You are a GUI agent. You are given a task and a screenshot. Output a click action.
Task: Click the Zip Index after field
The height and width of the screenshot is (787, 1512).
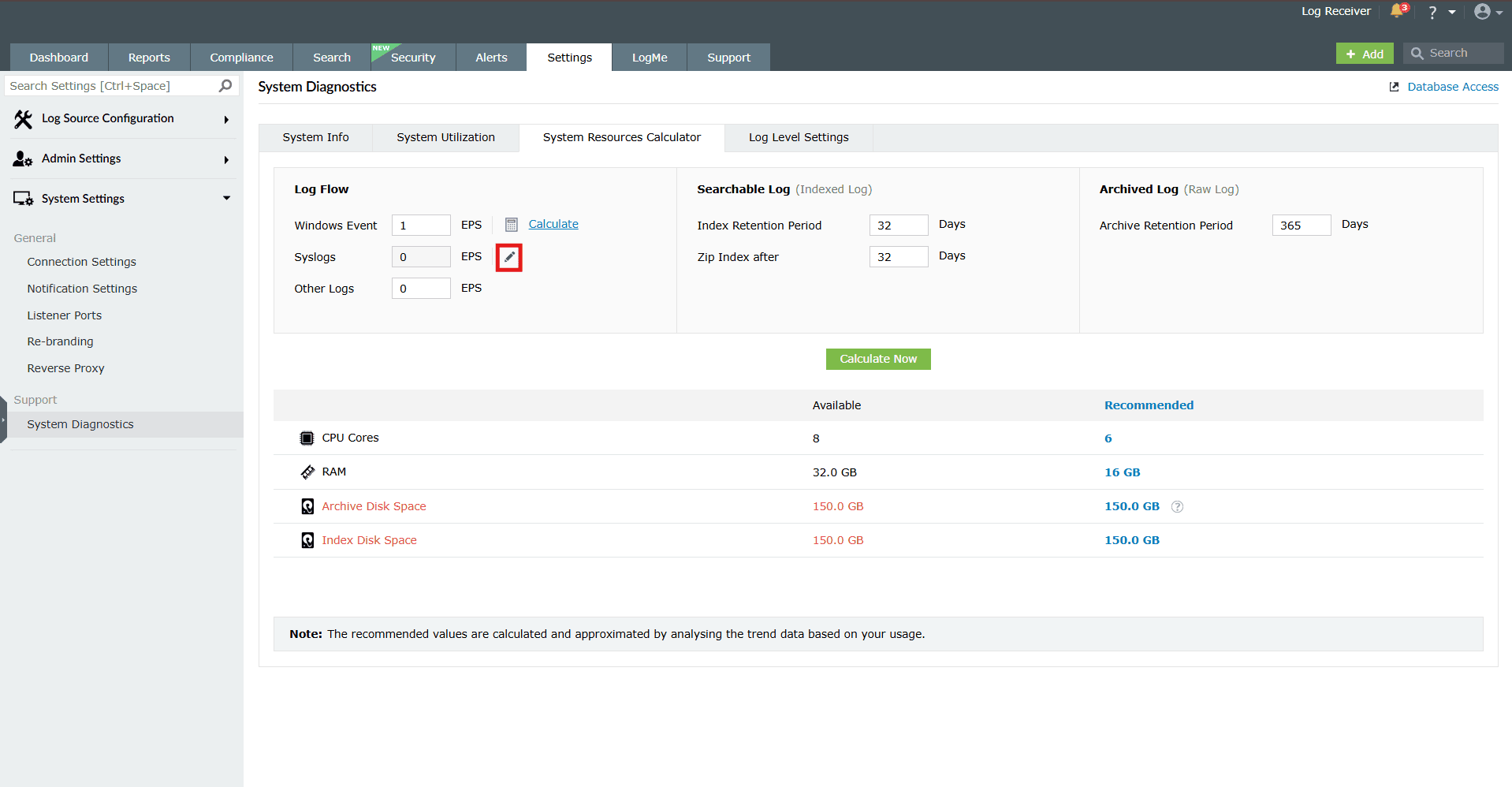coord(899,257)
